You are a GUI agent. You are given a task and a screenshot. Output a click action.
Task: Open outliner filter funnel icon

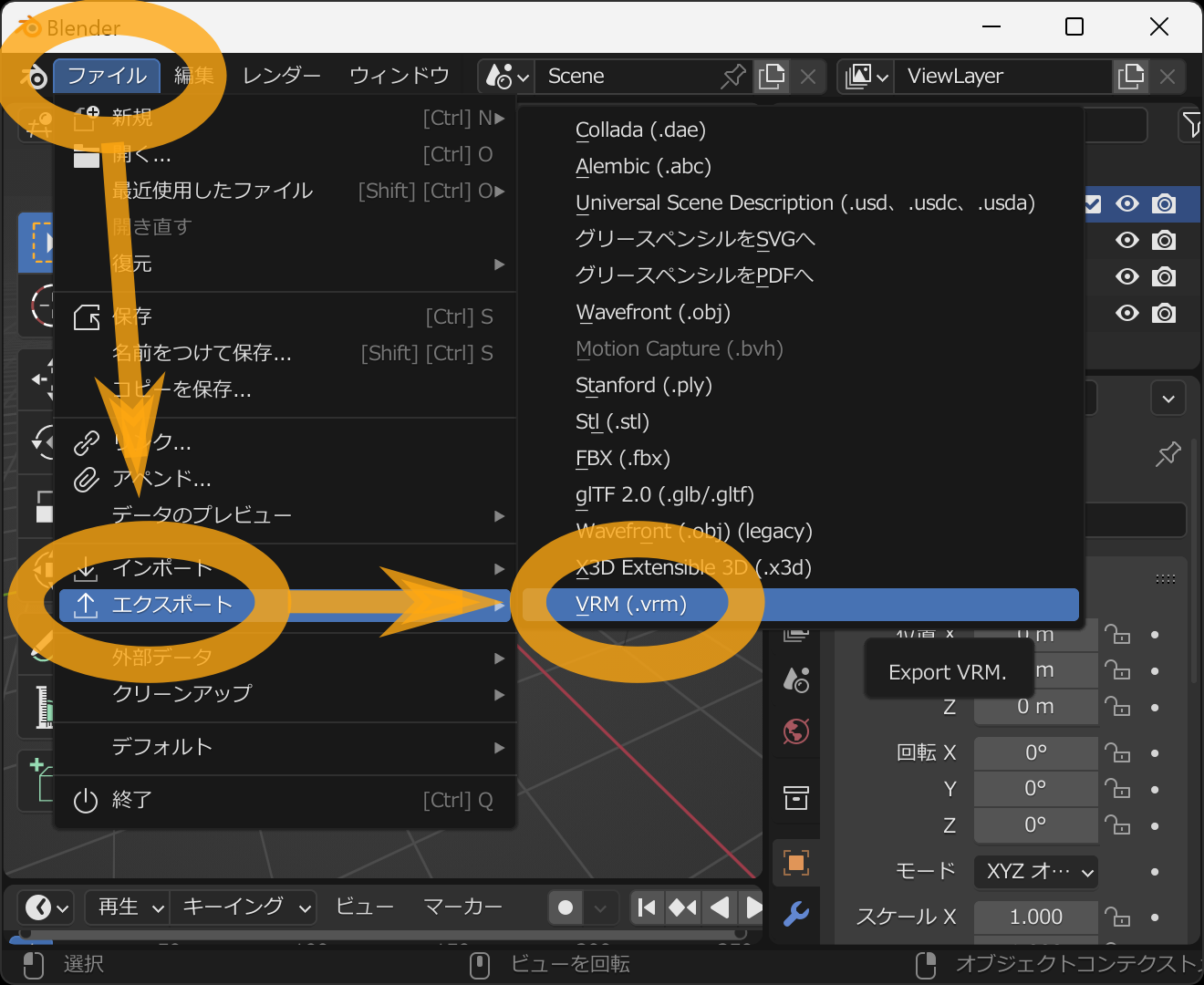(1190, 125)
